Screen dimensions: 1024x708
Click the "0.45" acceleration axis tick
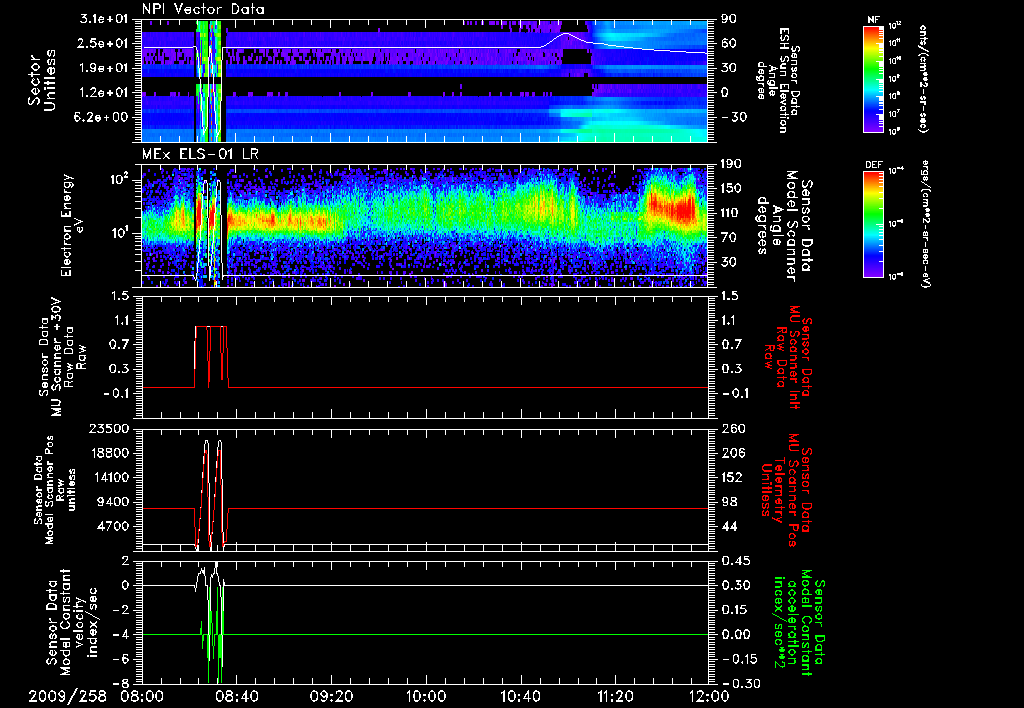pos(735,561)
